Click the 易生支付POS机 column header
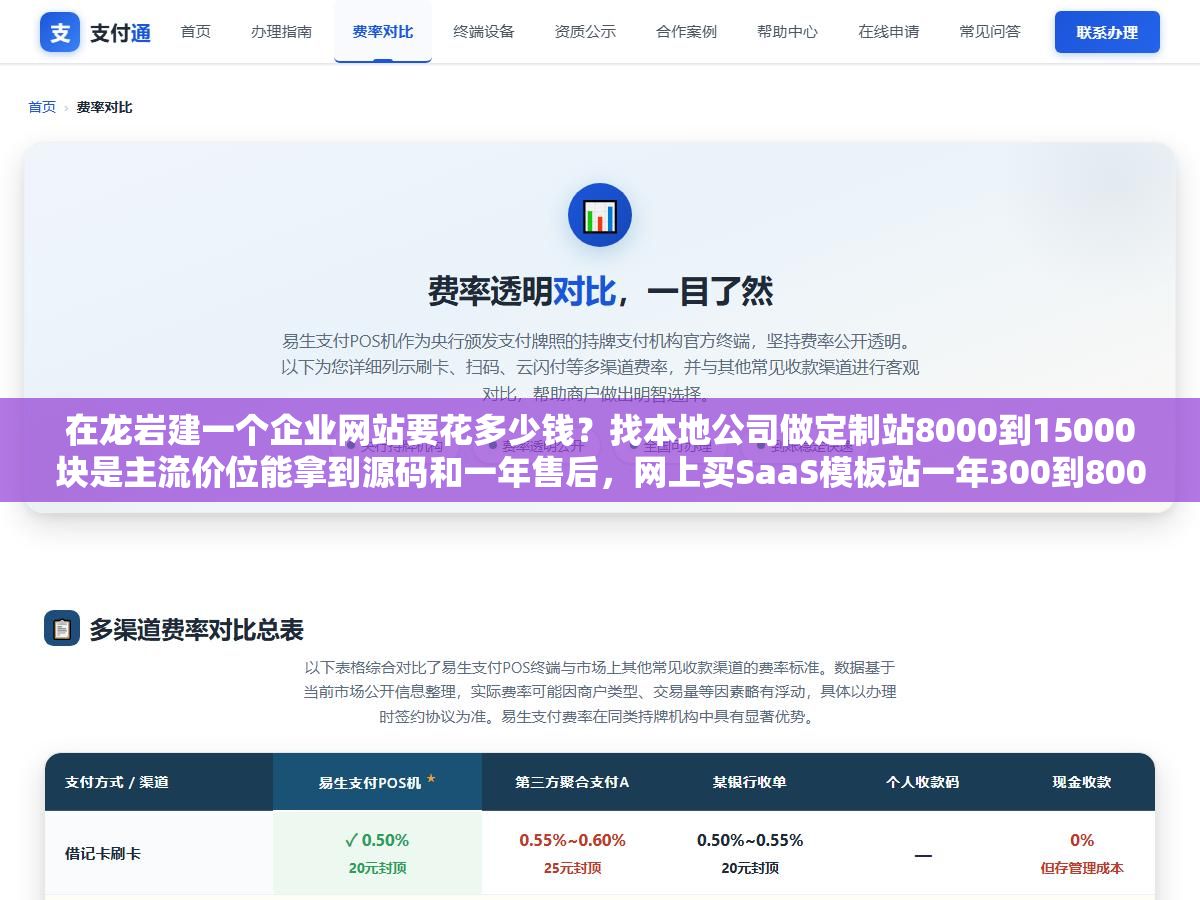Screen dimensions: 1200x900 [377, 782]
